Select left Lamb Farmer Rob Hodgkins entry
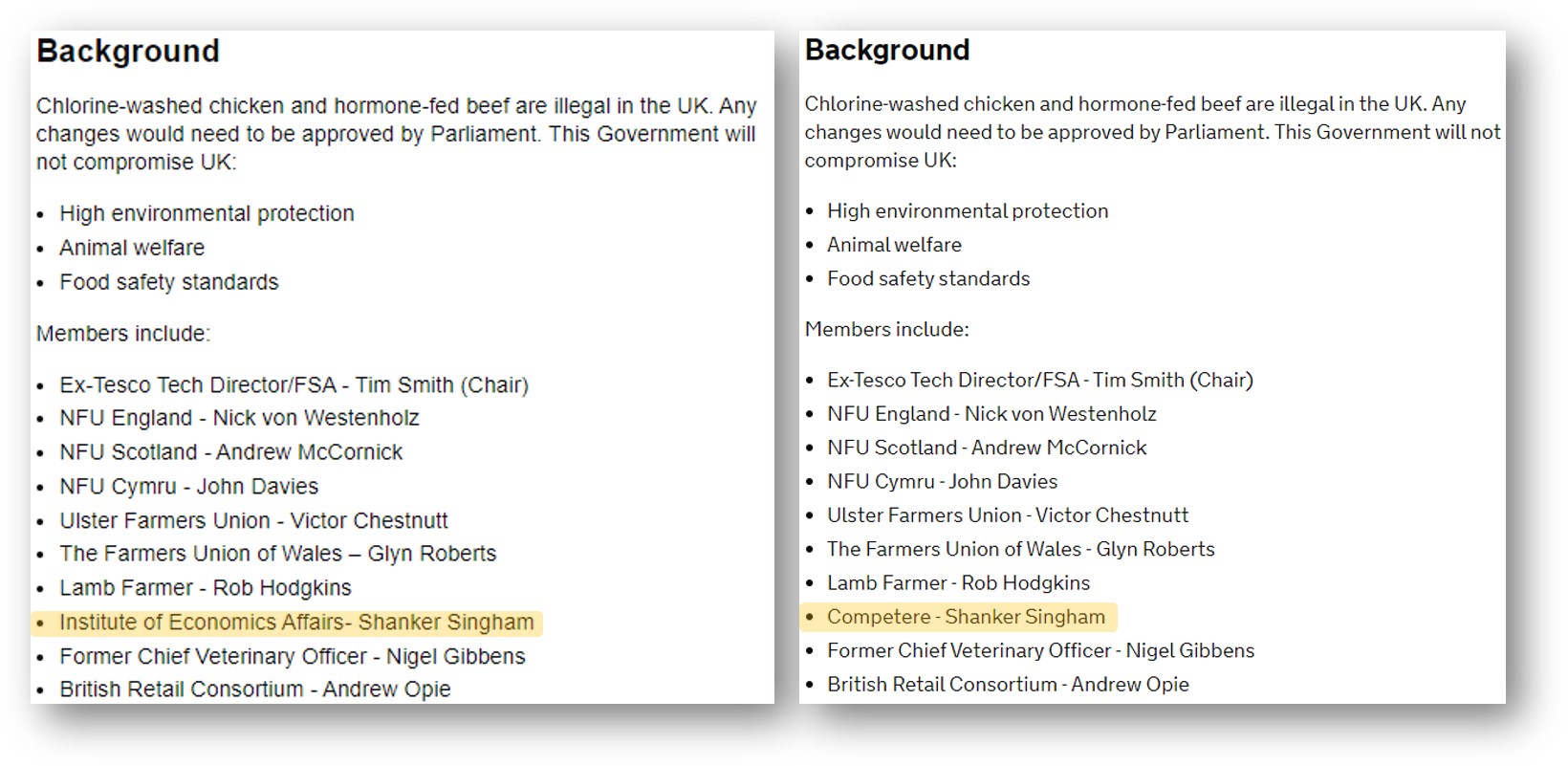The width and height of the screenshot is (1568, 766). [x=206, y=588]
